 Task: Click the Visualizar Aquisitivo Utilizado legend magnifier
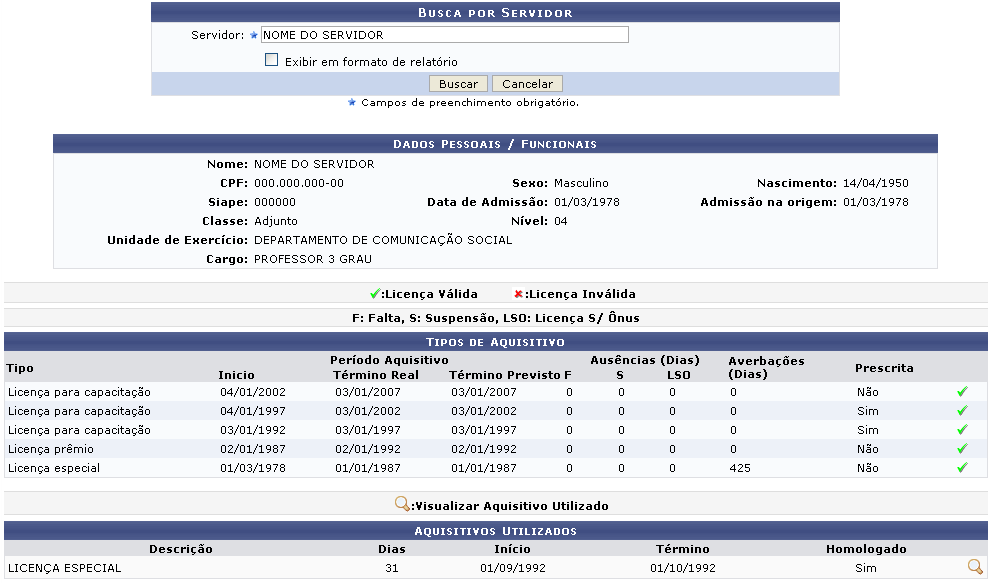point(402,505)
